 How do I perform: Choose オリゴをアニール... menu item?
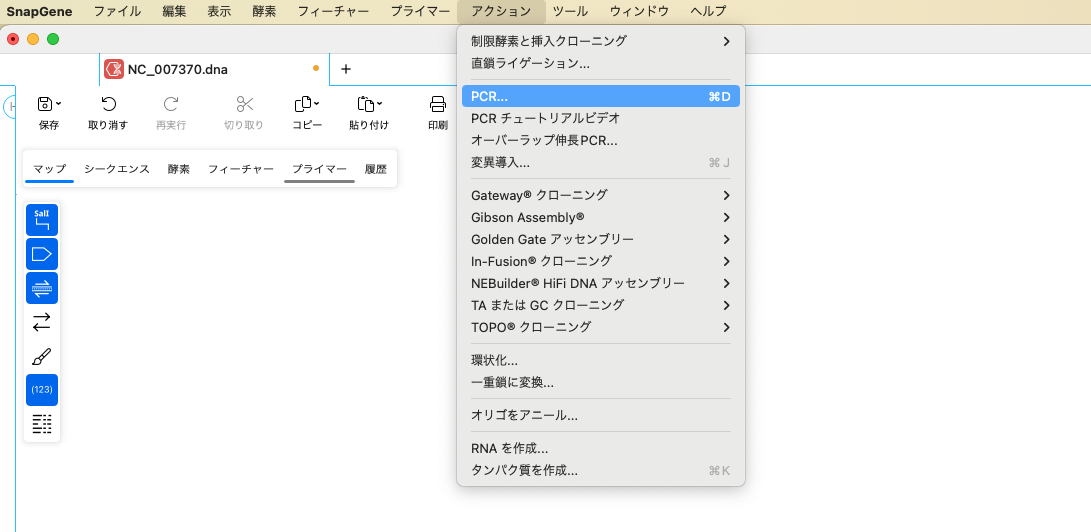(x=600, y=415)
